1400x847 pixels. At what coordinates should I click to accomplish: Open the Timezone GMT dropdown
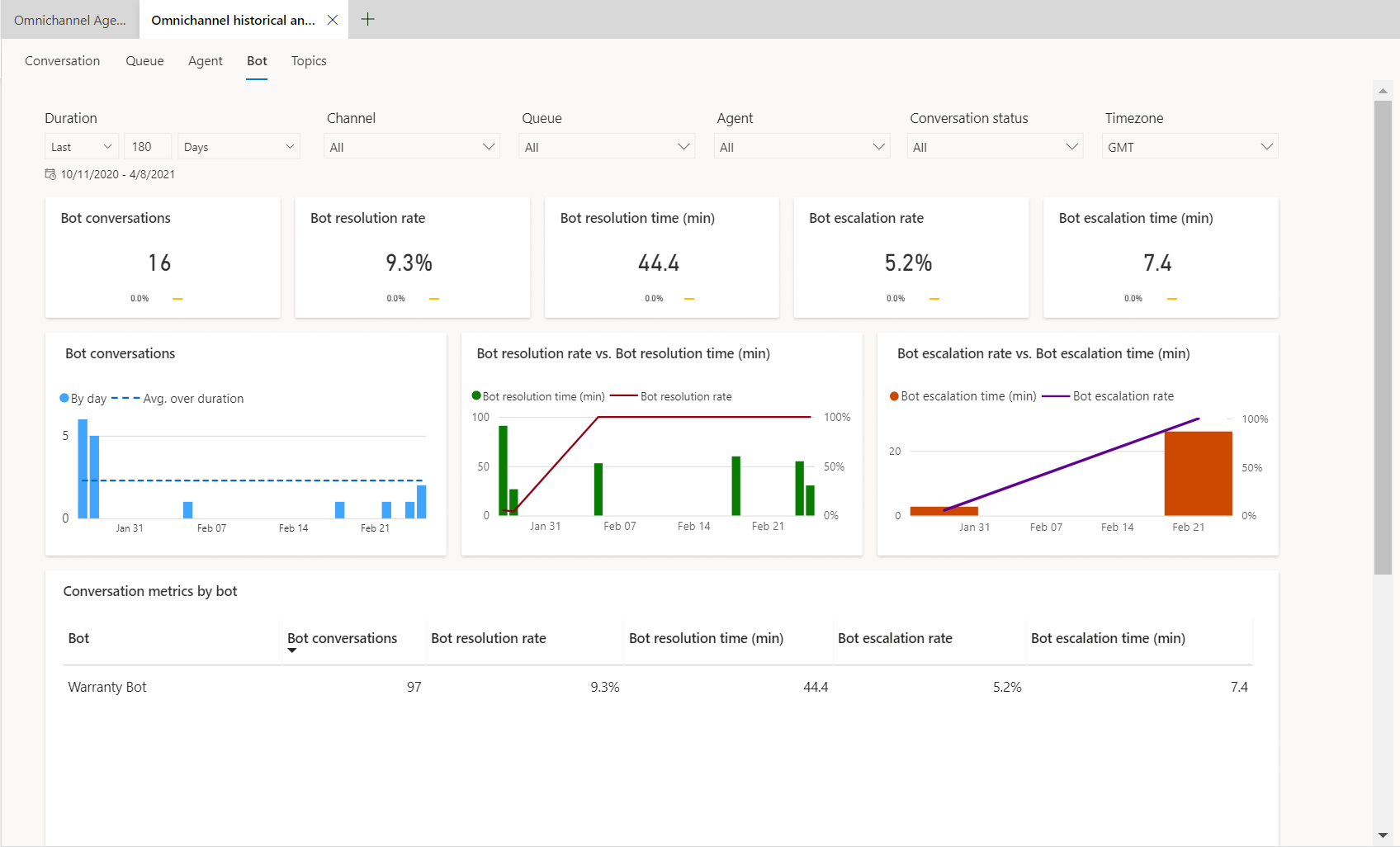coord(1190,146)
